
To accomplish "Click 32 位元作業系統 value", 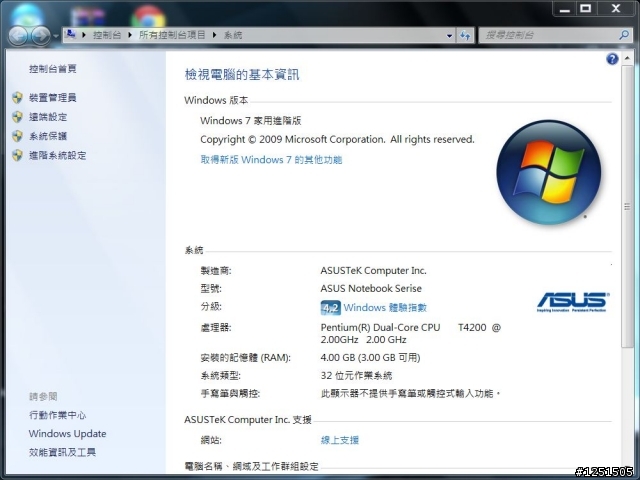I will (x=356, y=376).
